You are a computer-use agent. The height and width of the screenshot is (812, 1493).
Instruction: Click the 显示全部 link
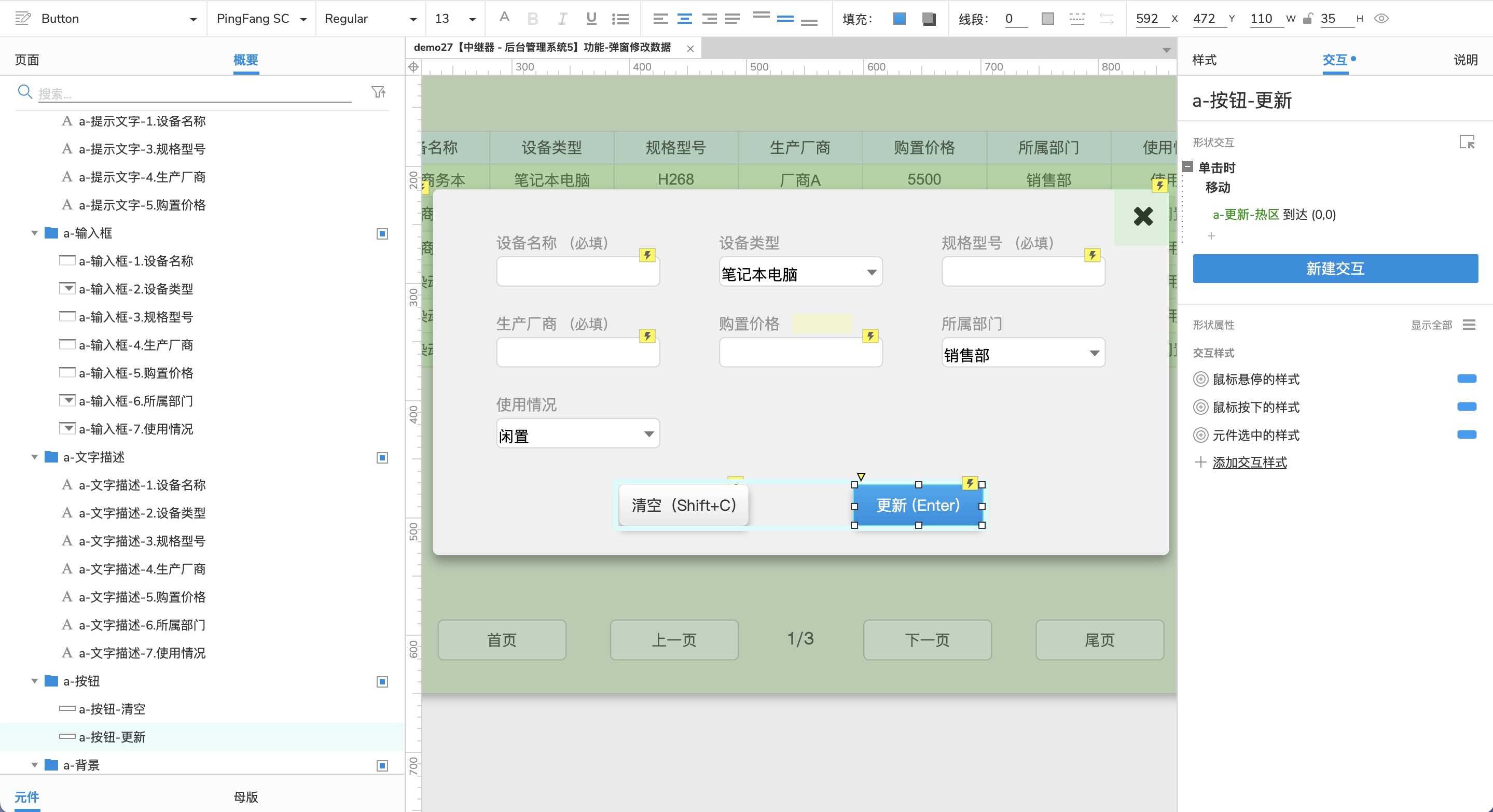pos(1431,325)
